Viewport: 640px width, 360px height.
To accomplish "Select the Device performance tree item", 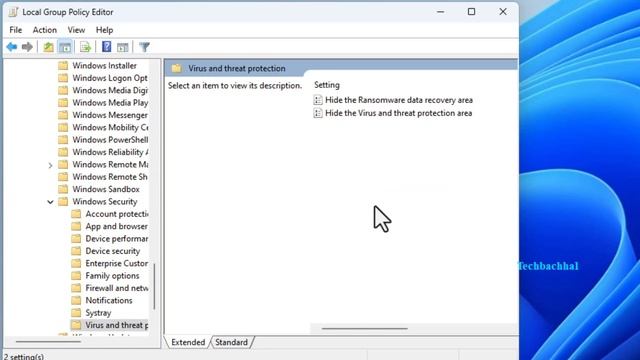I will click(117, 238).
